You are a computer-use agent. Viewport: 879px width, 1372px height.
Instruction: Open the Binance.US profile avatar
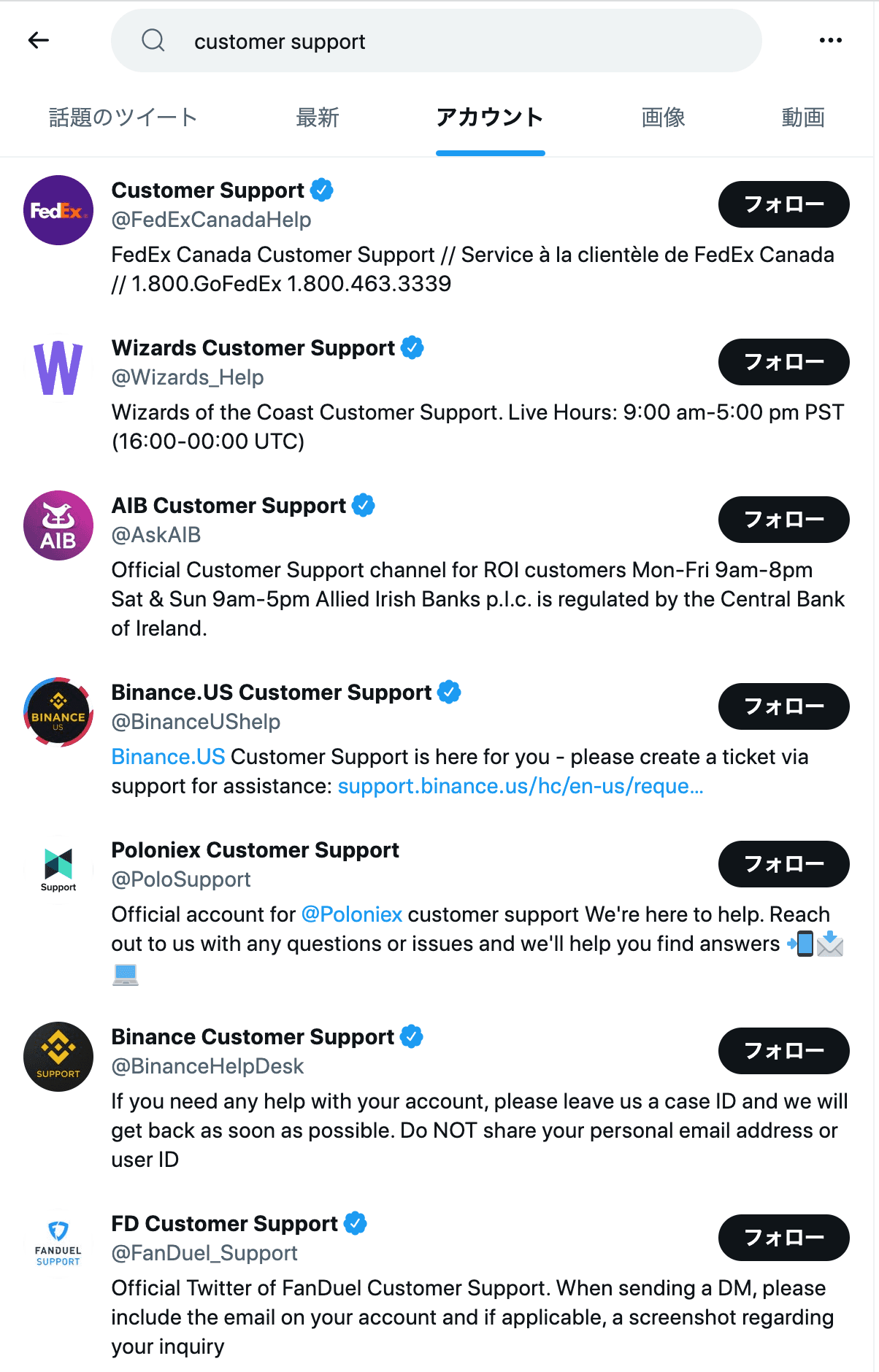(58, 712)
